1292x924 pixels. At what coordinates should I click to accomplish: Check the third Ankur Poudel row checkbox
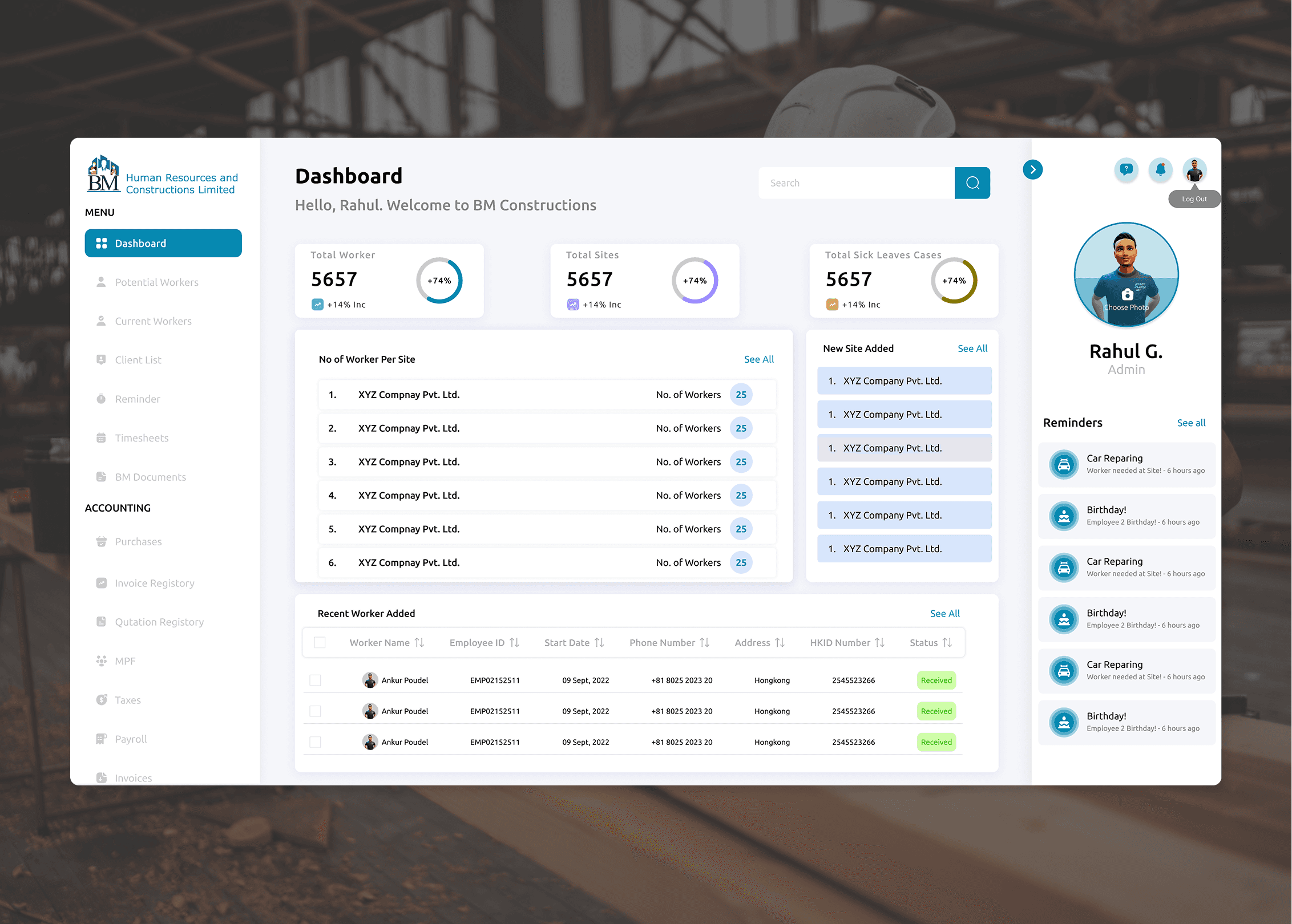(315, 742)
